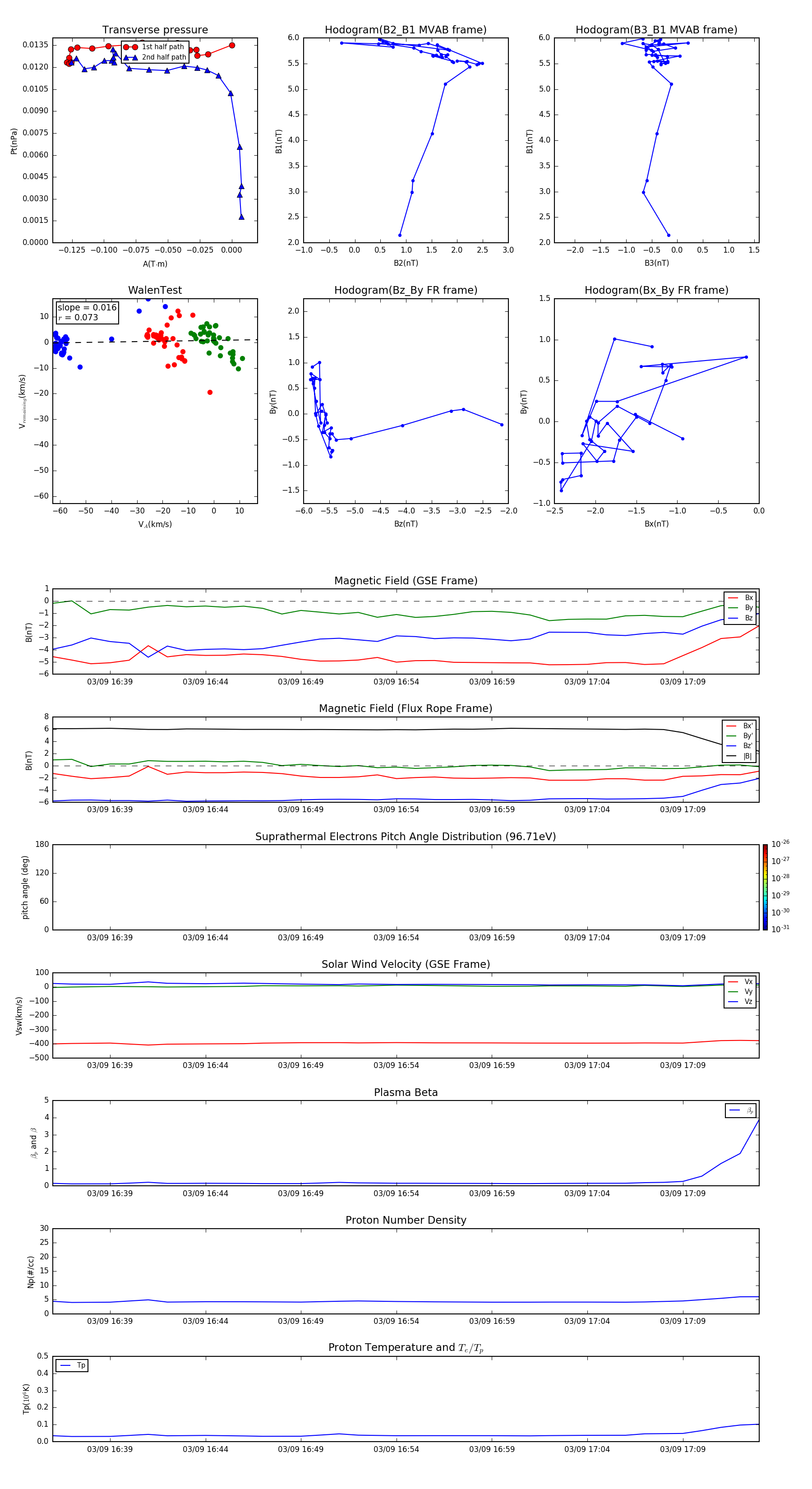The image size is (812, 1489).
Task: Click "Bz(nT)" x-axis label under FR hodogram
Action: [406, 524]
